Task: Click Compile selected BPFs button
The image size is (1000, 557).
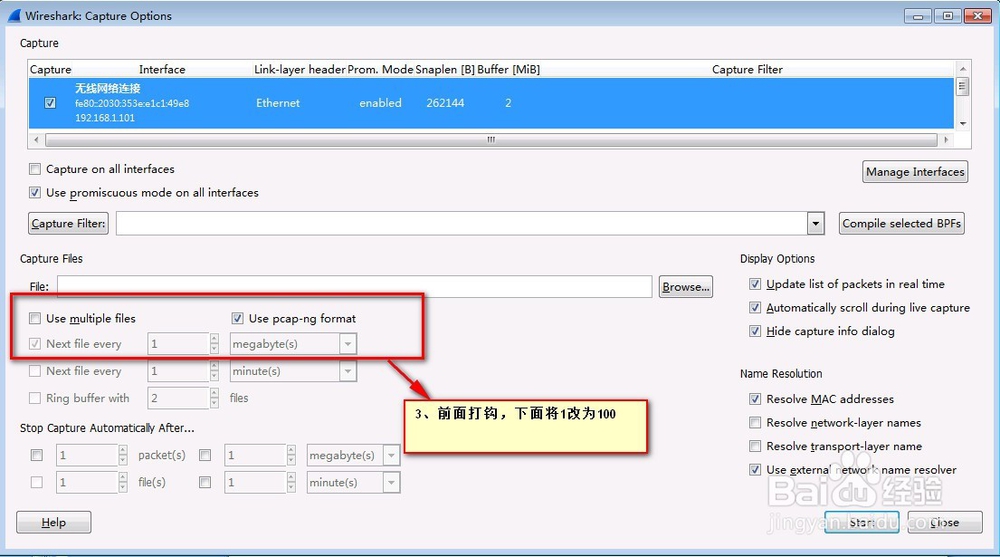Action: [x=901, y=223]
